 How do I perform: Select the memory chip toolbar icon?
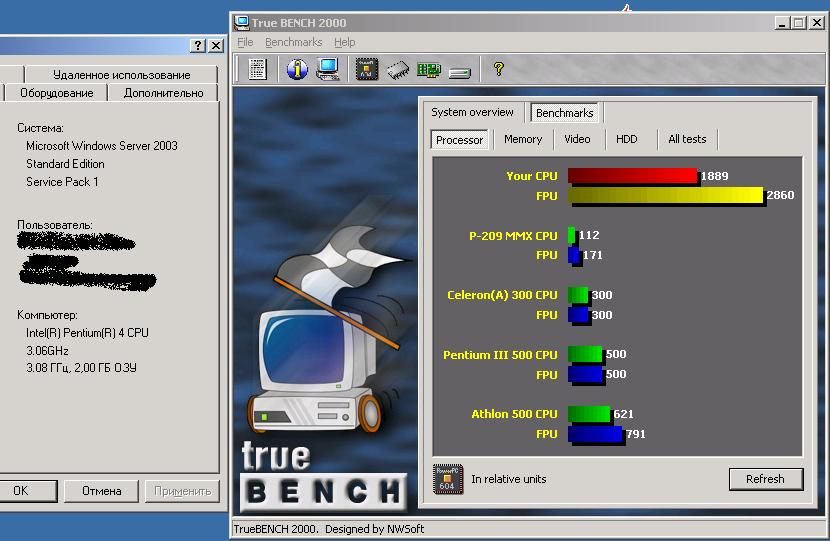point(398,69)
